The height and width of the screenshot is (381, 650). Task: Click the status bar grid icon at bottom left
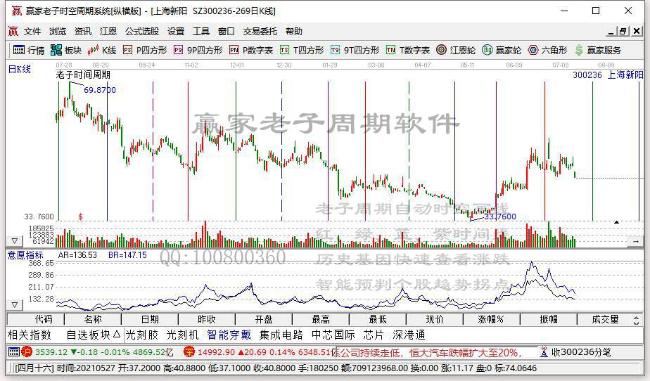14,352
